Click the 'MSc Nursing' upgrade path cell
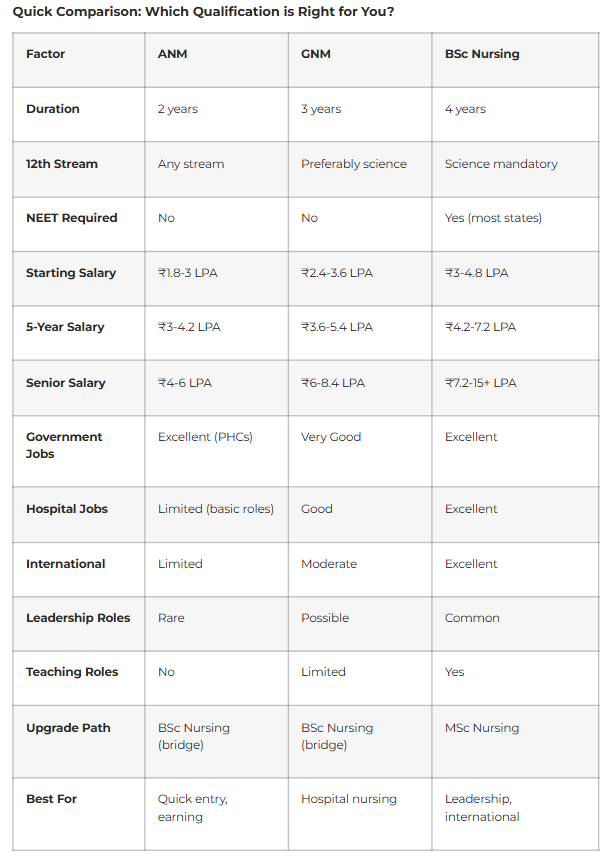 pyautogui.click(x=482, y=728)
